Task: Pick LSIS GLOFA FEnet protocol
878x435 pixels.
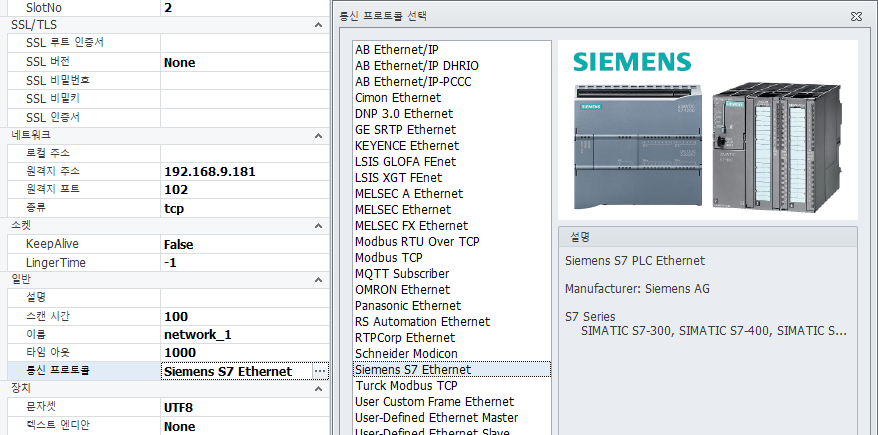Action: [451, 162]
